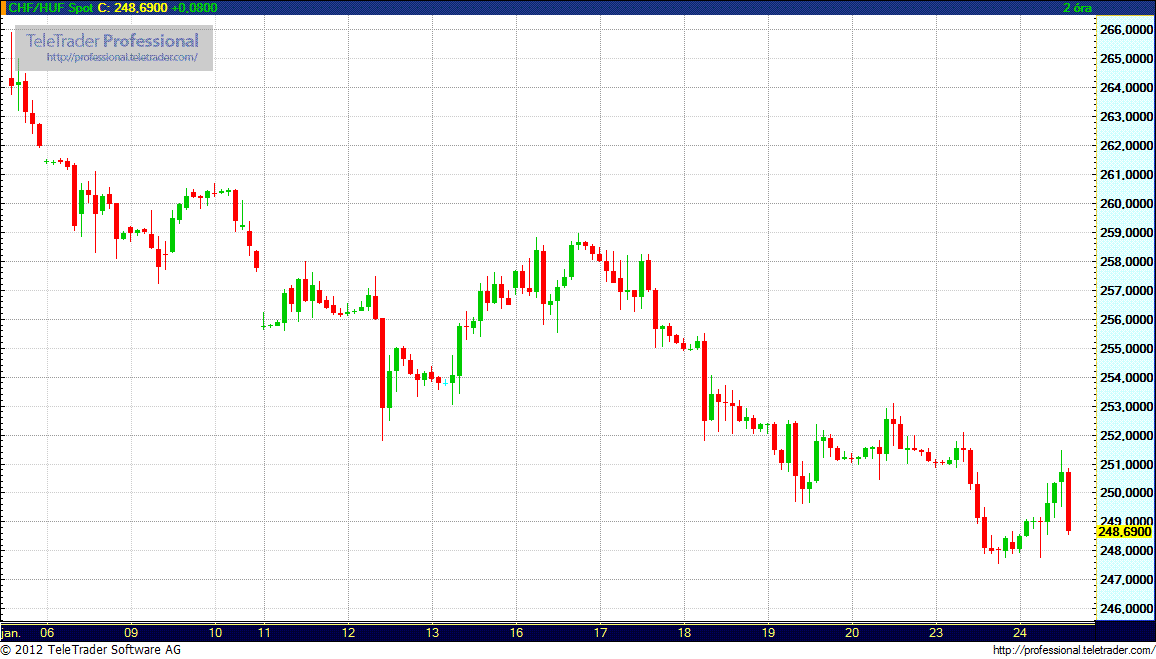Select the 265,0000 price axis label
This screenshot has width=1156, height=659.
coord(1125,59)
